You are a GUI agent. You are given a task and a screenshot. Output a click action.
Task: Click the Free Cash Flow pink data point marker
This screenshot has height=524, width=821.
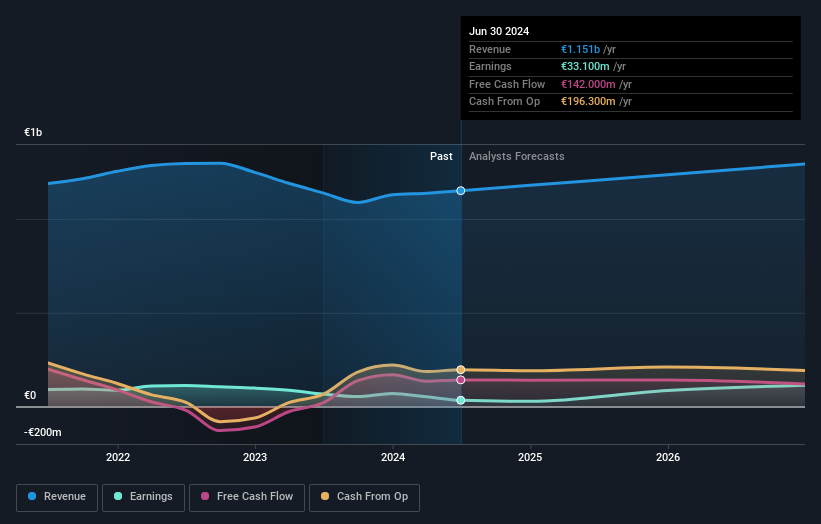point(461,380)
